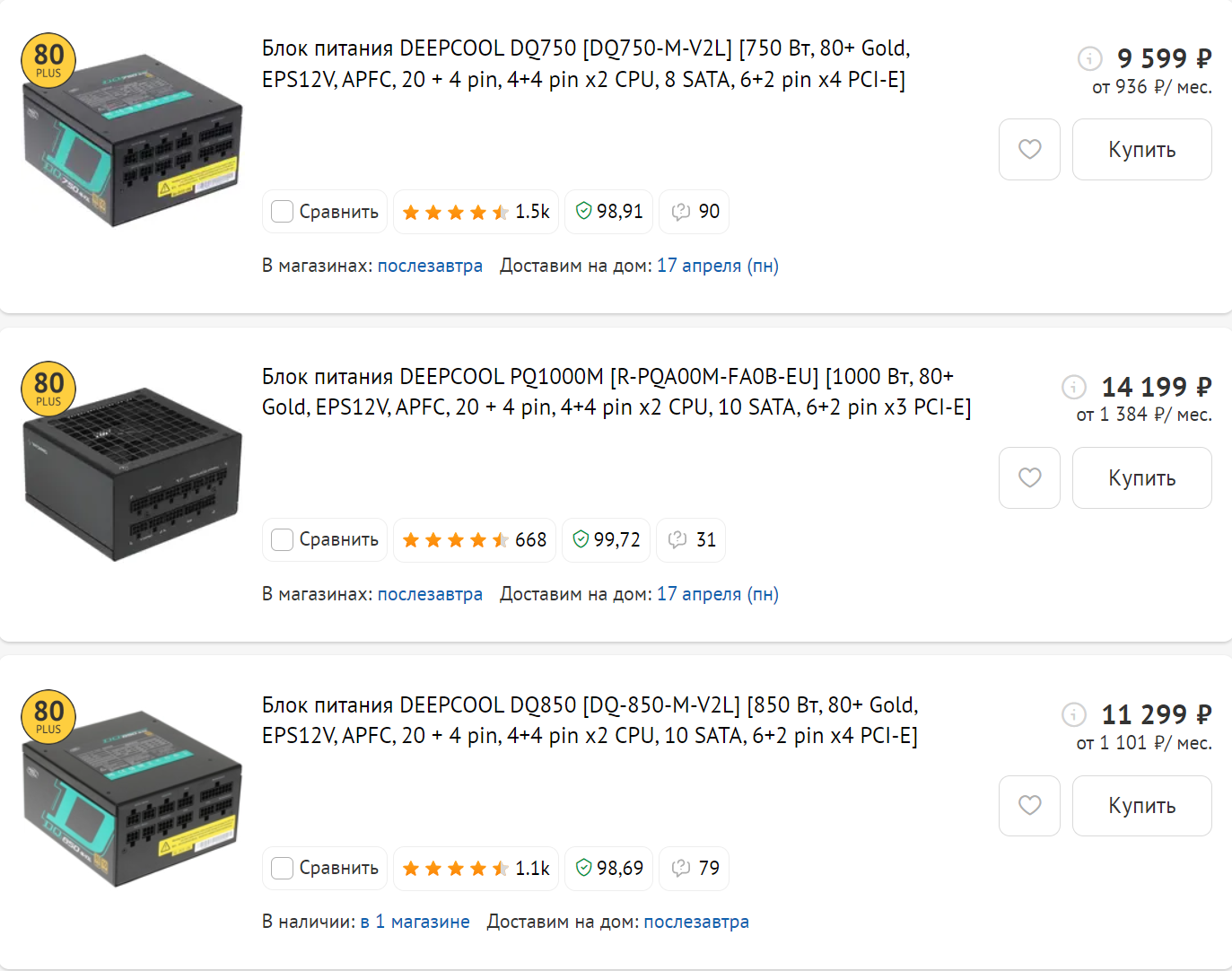Click the DEEPCOOL PQ1000M product image
Image resolution: width=1232 pixels, height=971 pixels.
coord(132,474)
